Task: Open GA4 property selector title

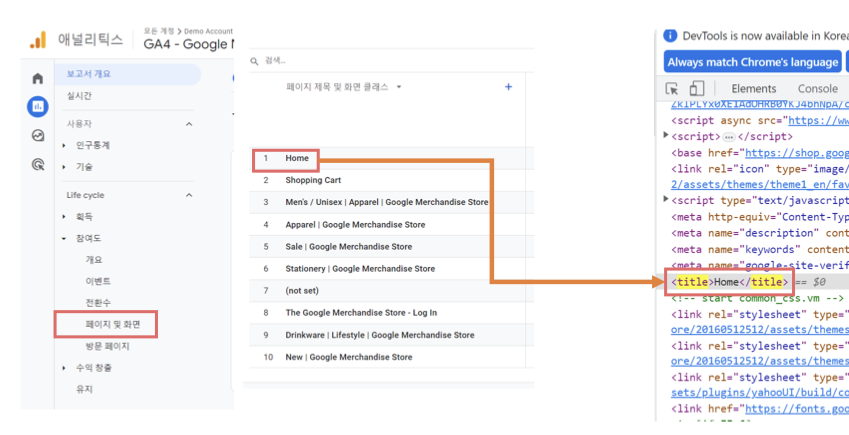Action: point(188,44)
